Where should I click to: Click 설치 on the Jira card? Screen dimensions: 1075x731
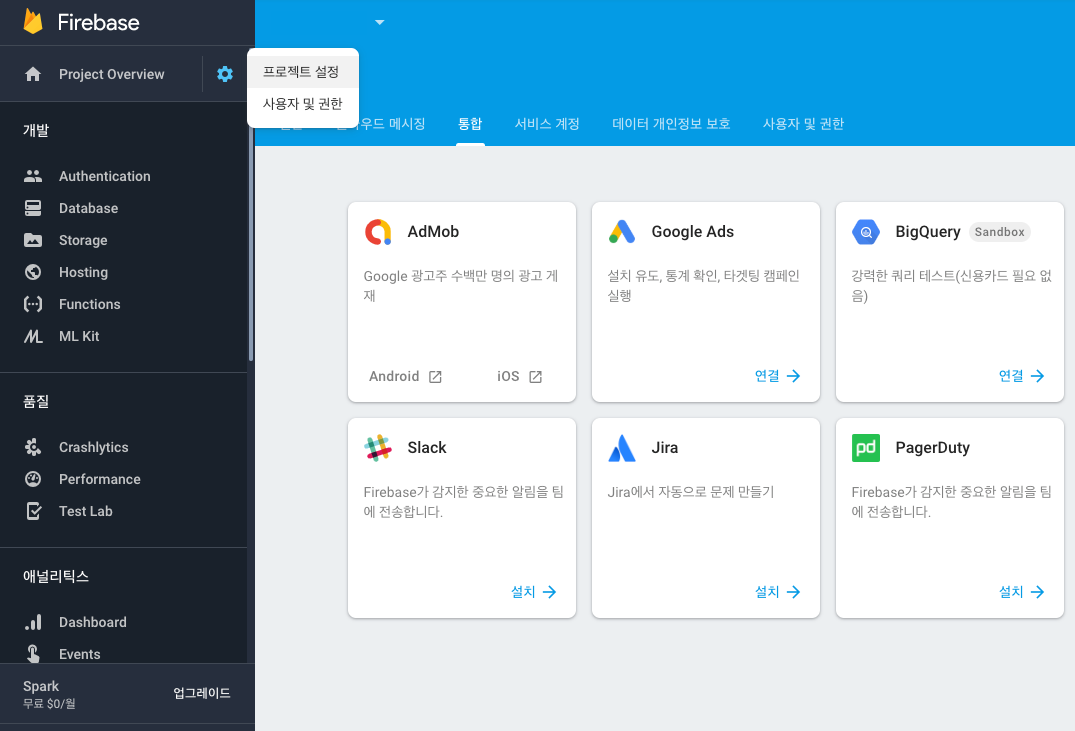pyautogui.click(x=777, y=592)
